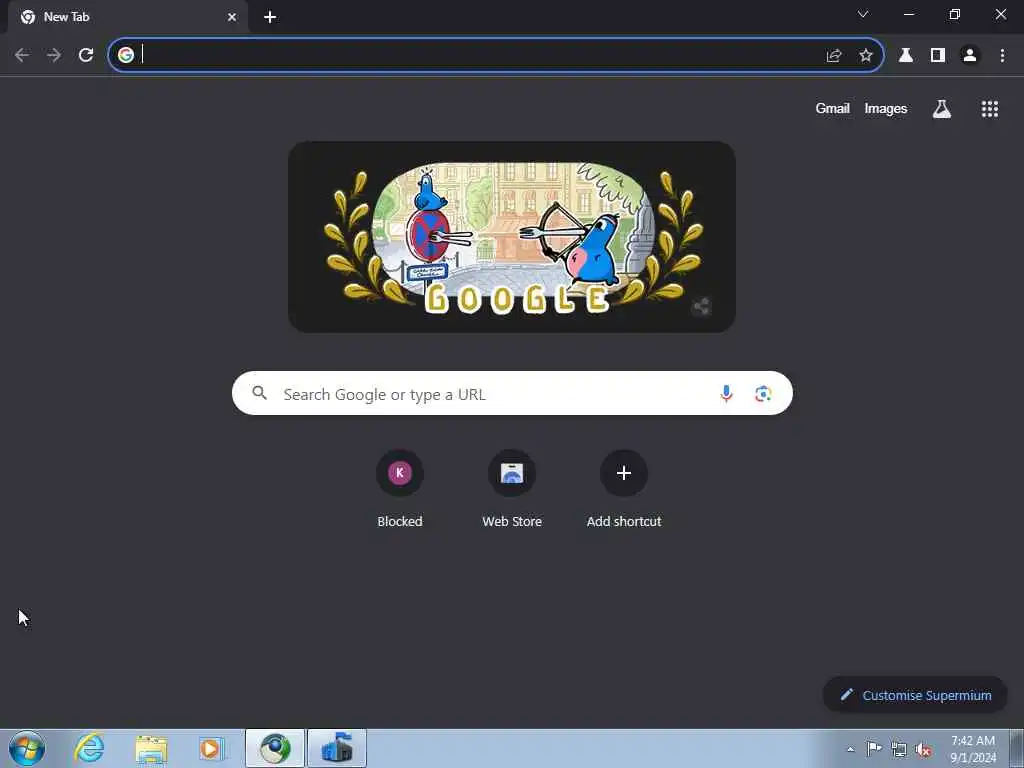Image resolution: width=1024 pixels, height=768 pixels.
Task: Launch Internet Explorer from taskbar
Action: (89, 748)
